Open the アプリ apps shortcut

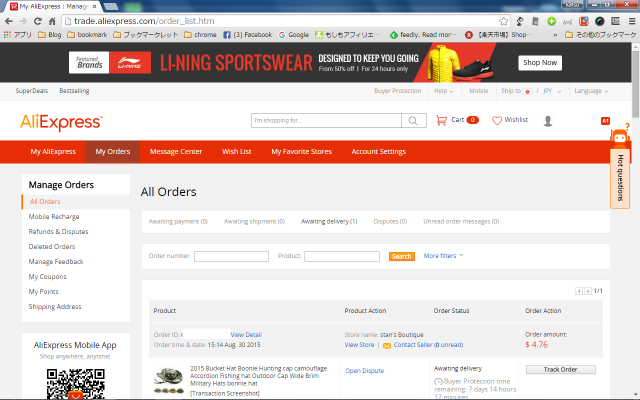pos(18,35)
